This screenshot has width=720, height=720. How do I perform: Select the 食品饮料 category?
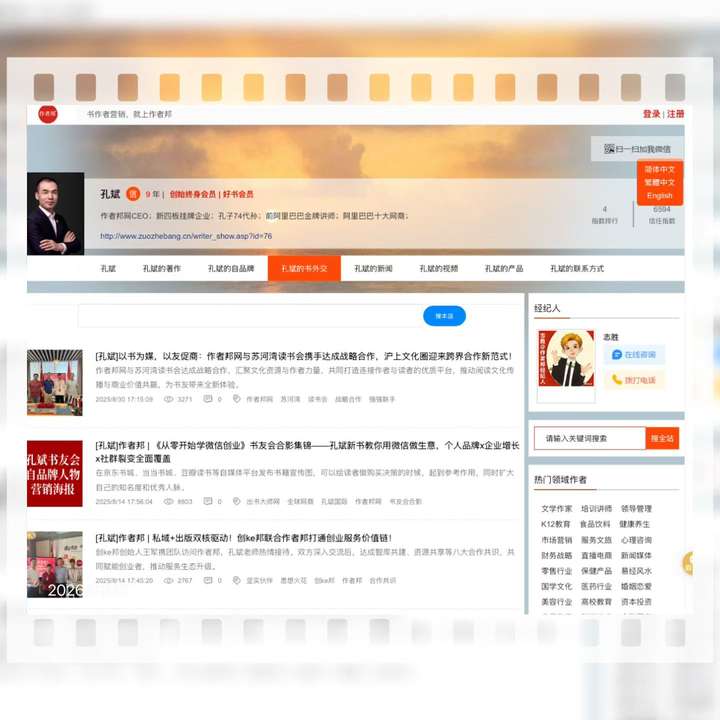(x=595, y=524)
